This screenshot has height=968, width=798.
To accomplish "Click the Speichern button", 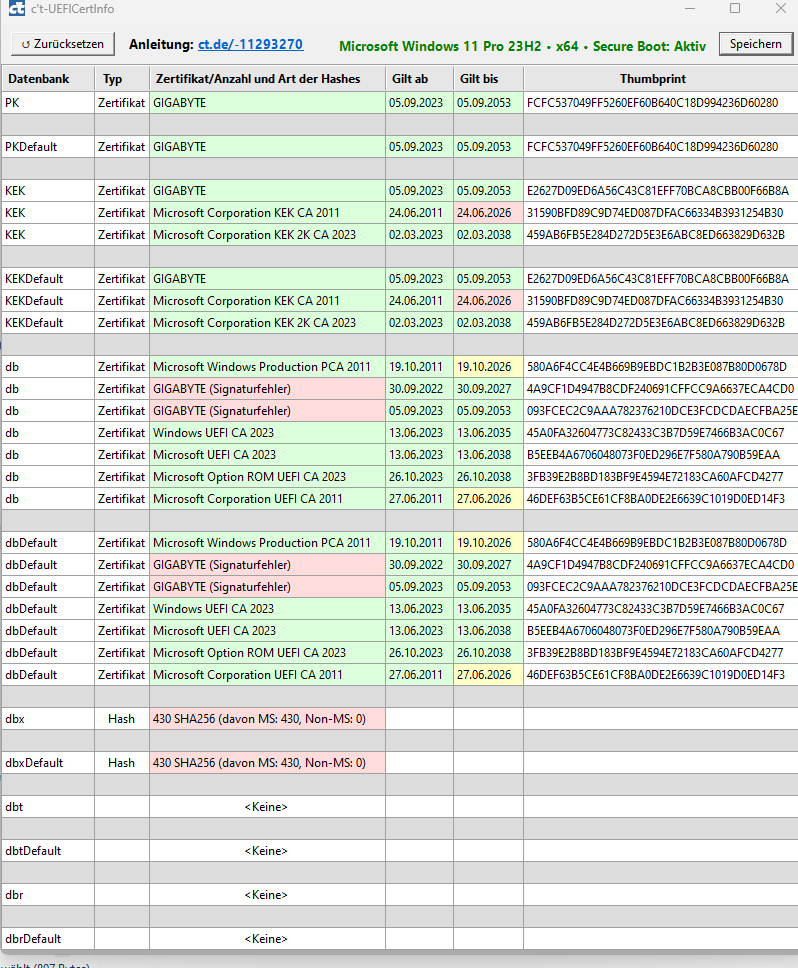I will [755, 44].
